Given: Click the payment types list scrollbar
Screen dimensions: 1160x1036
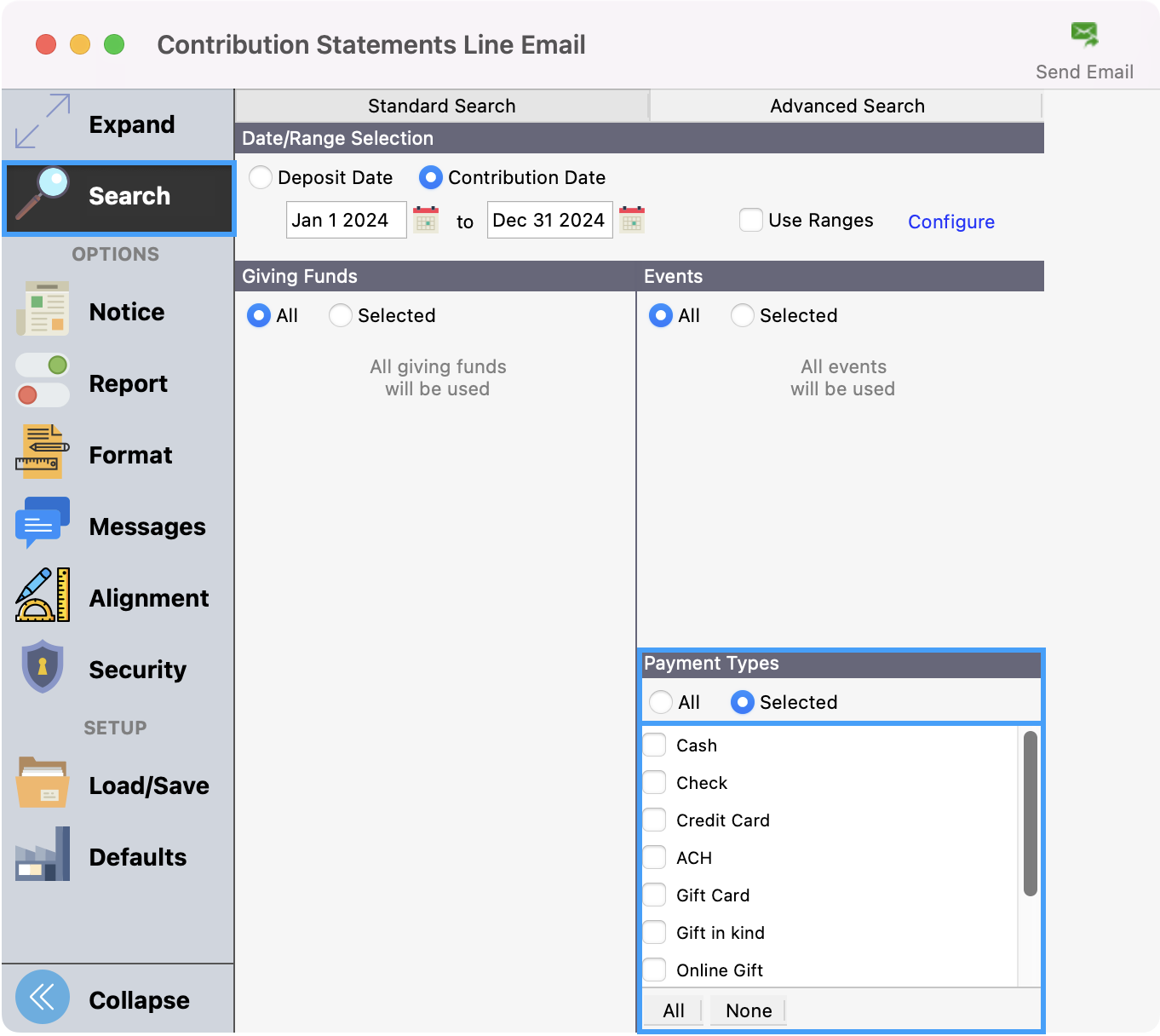Looking at the screenshot, I should coord(1030,813).
